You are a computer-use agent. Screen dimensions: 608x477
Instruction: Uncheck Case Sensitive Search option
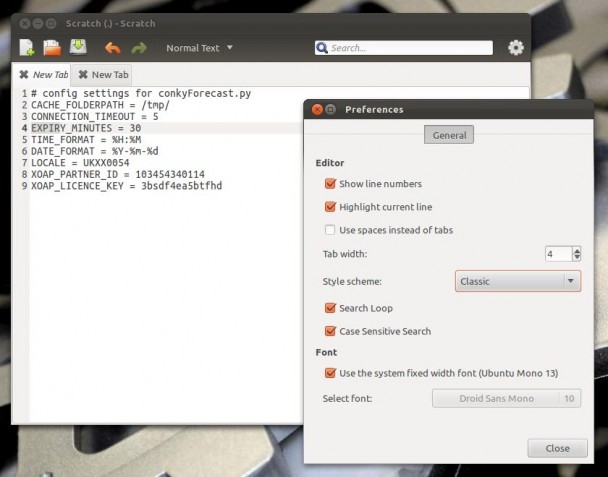(x=330, y=331)
